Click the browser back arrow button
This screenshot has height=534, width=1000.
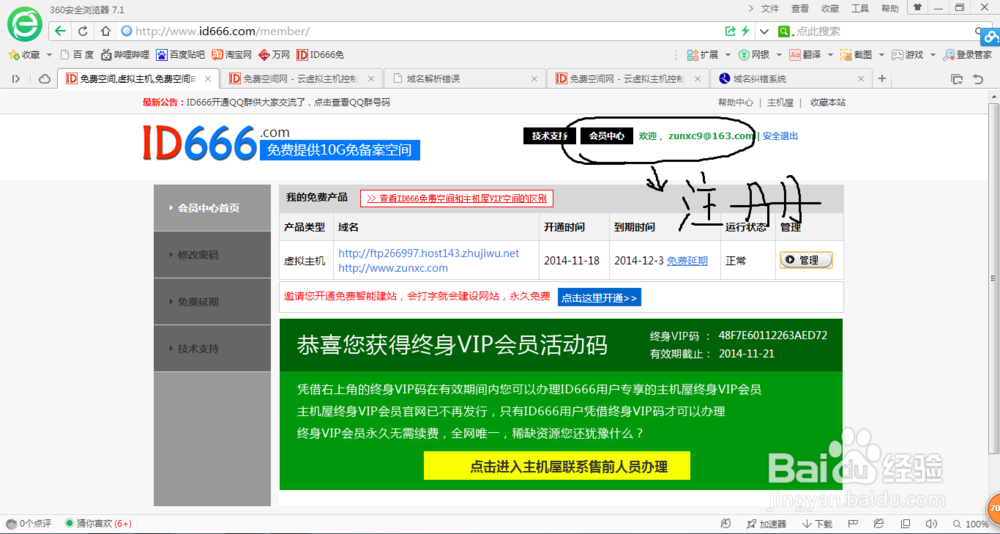(x=61, y=31)
